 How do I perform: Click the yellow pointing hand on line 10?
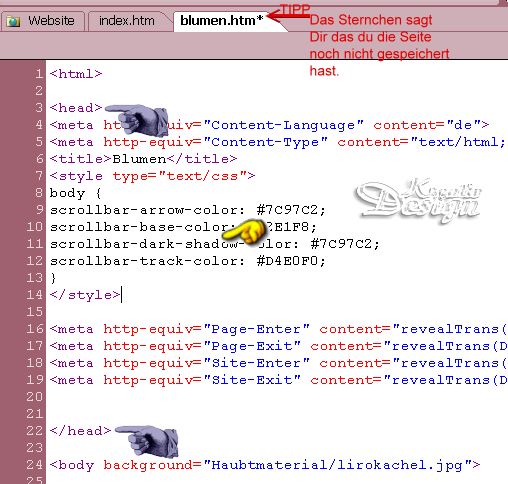tap(244, 231)
